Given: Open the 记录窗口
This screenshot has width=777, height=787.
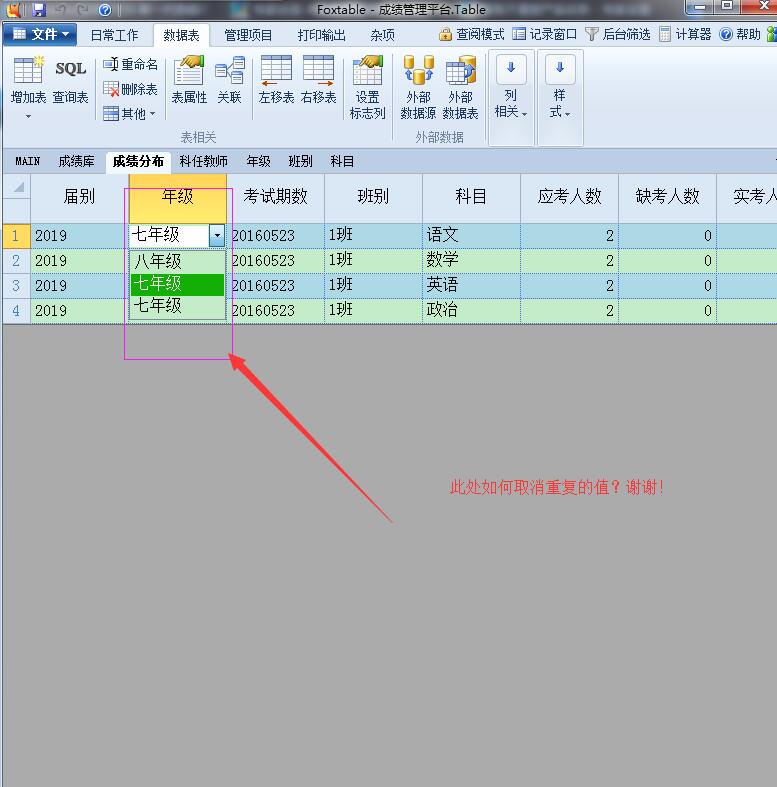Looking at the screenshot, I should click(x=545, y=34).
